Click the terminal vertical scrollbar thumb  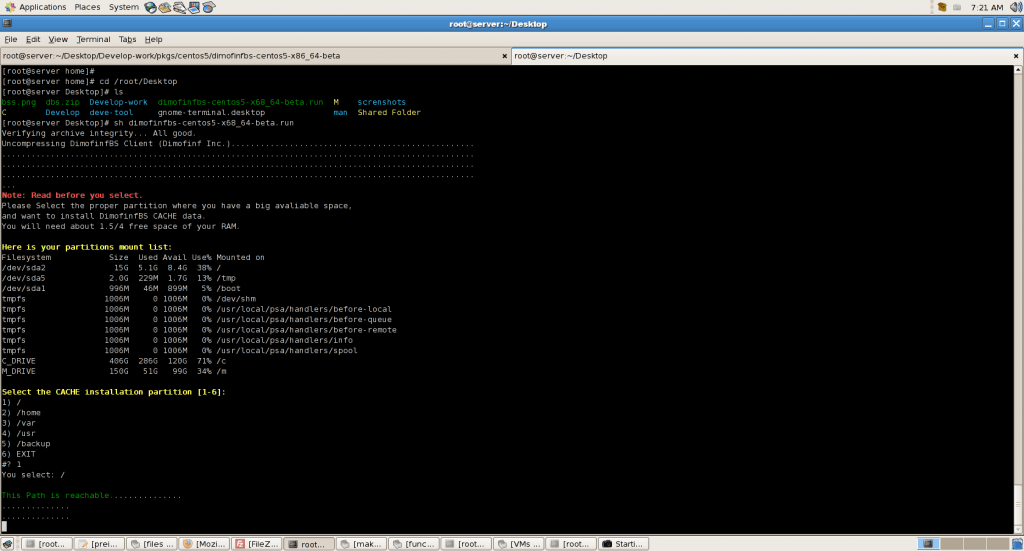[x=1018, y=505]
